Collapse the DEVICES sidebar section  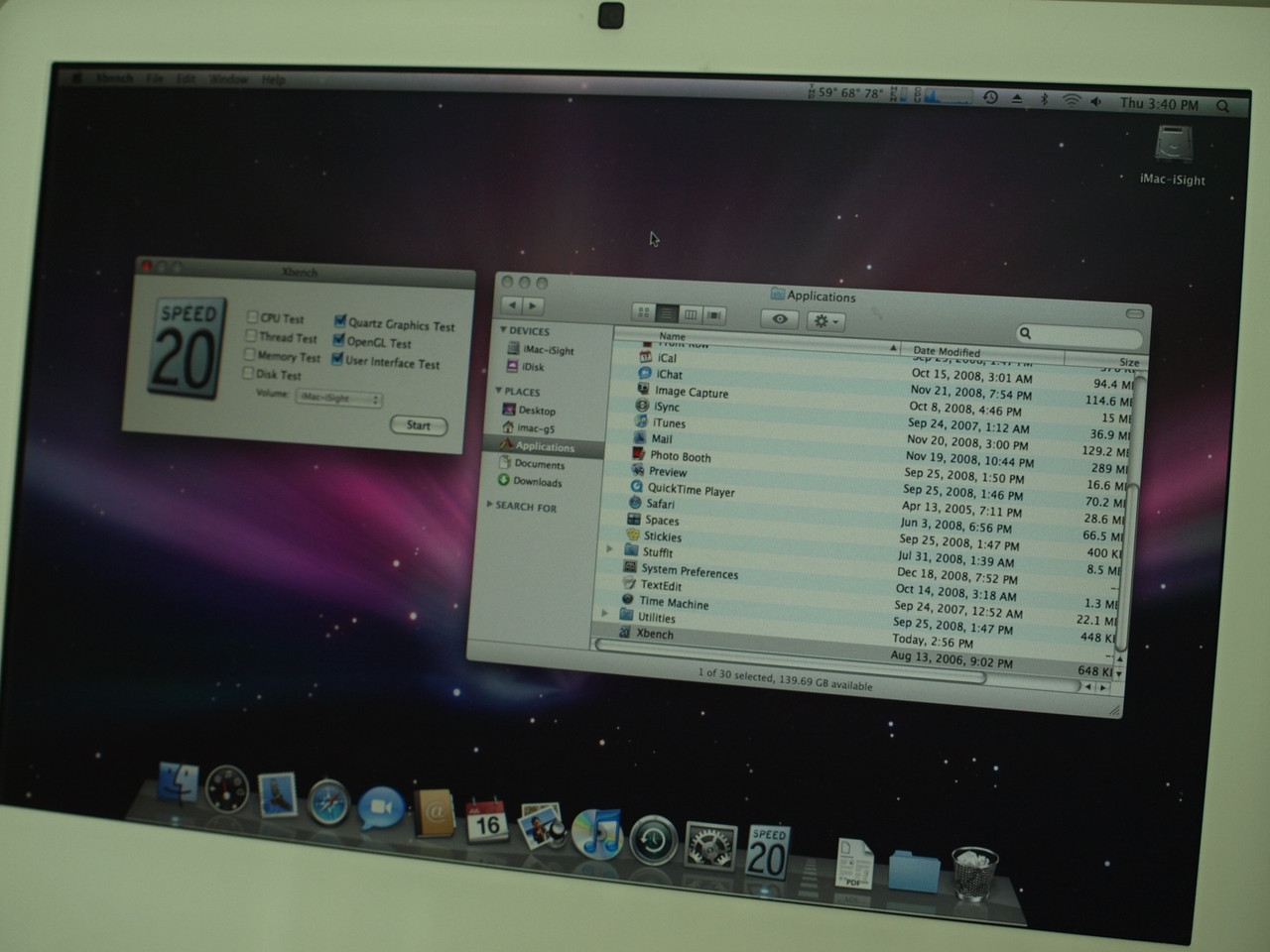coord(503,329)
